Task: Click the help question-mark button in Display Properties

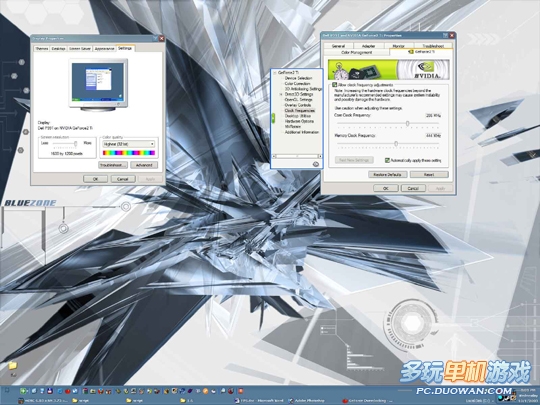Action: click(155, 38)
